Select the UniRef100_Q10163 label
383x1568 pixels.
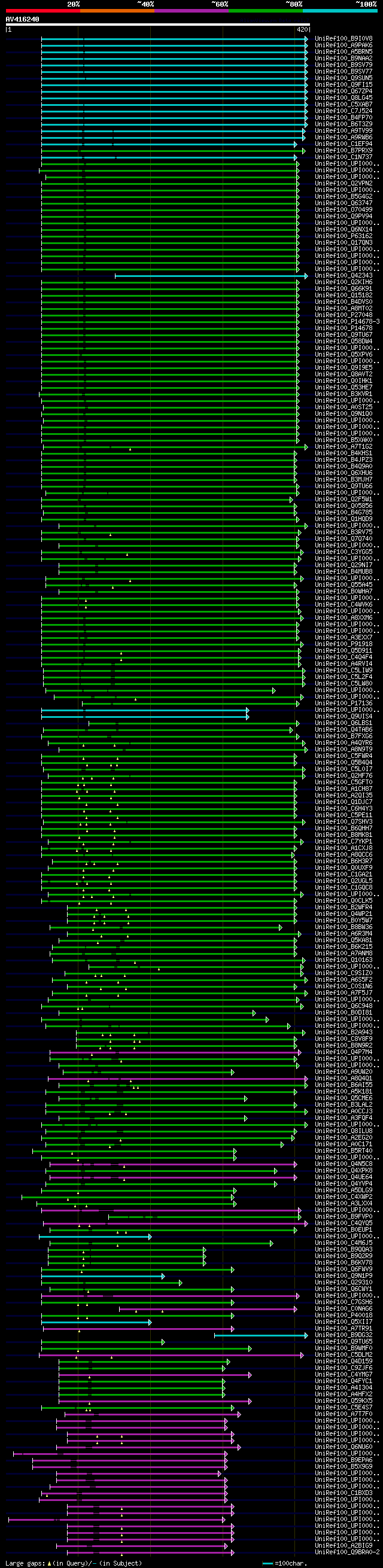pos(344,960)
